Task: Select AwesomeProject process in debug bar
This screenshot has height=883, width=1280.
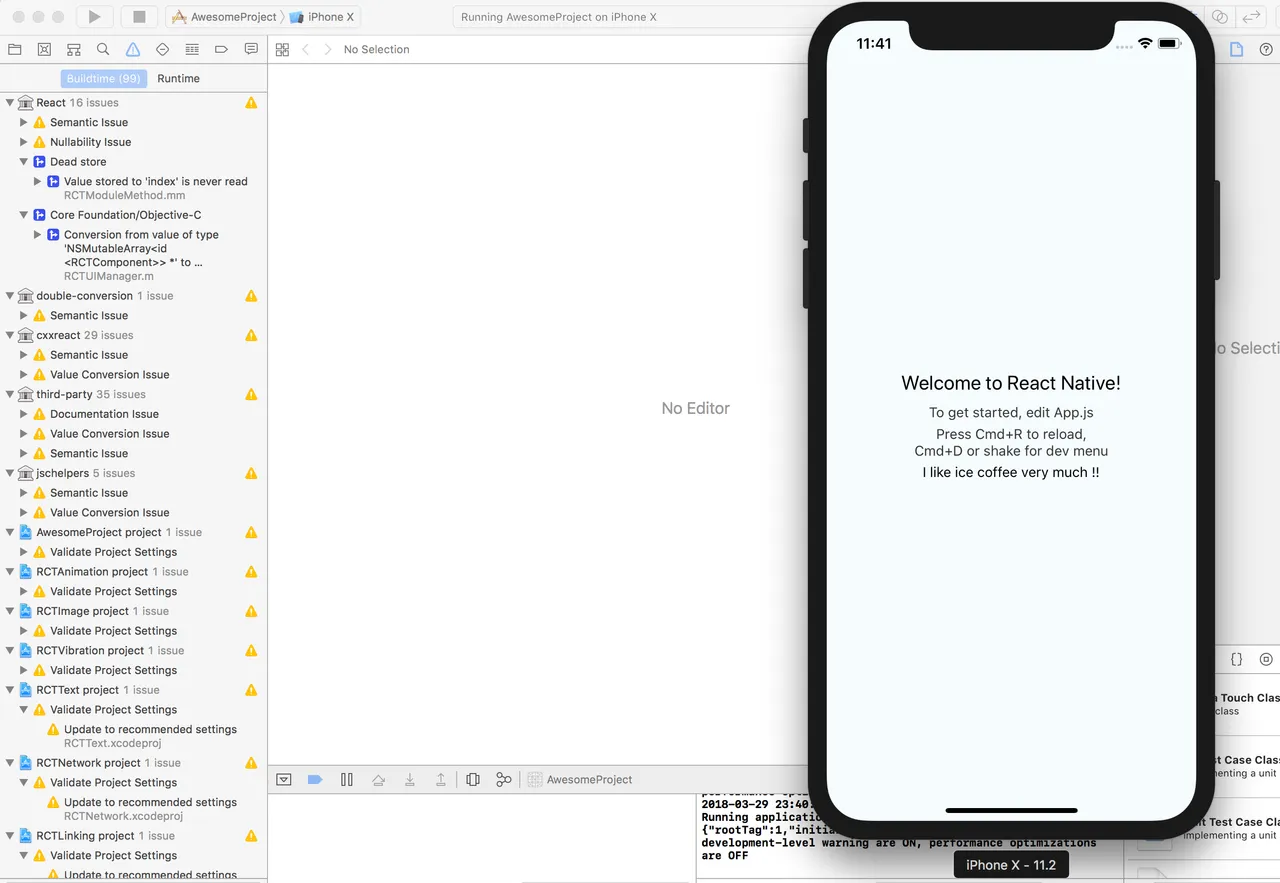Action: click(x=580, y=779)
